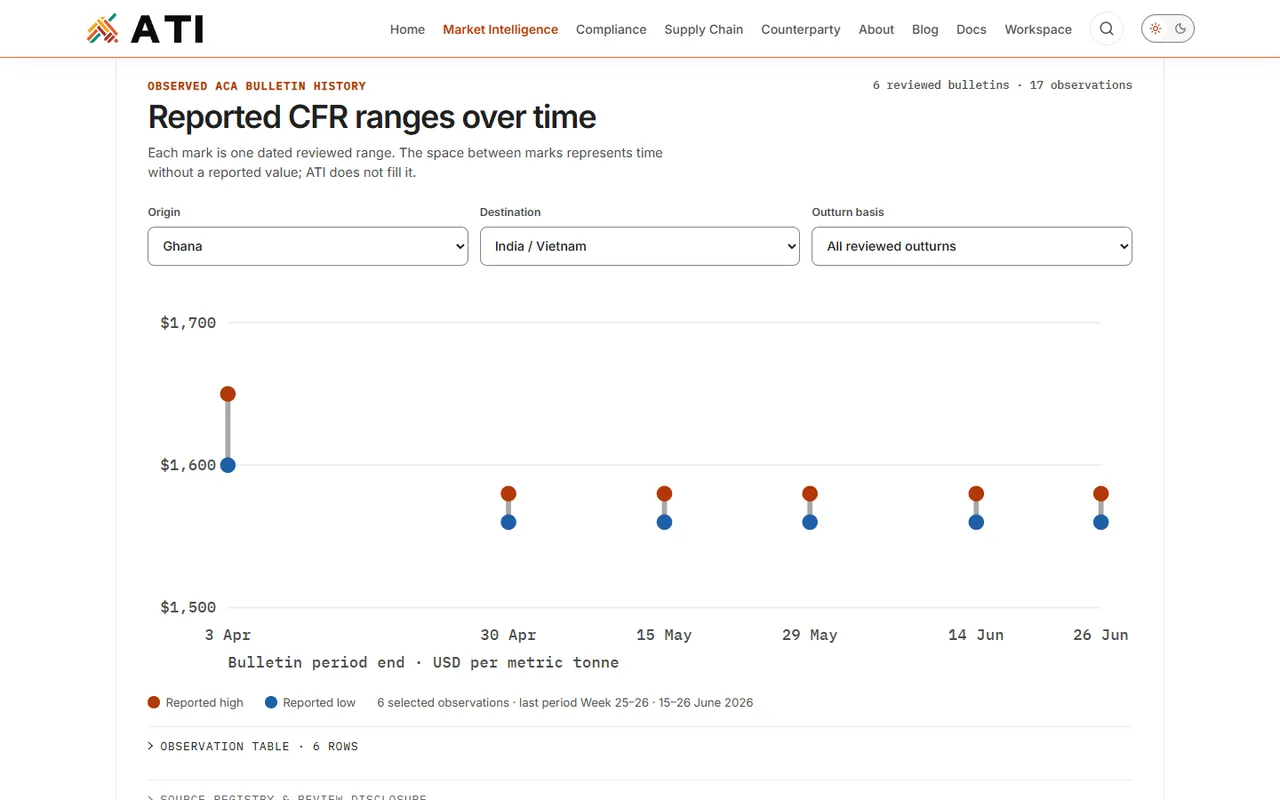Click the 30 Apr date label
The width and height of the screenshot is (1280, 800).
tap(508, 635)
